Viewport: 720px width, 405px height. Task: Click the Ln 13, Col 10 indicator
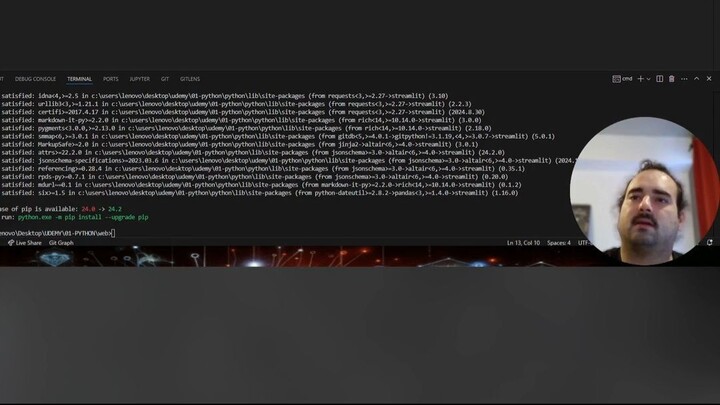click(x=523, y=243)
